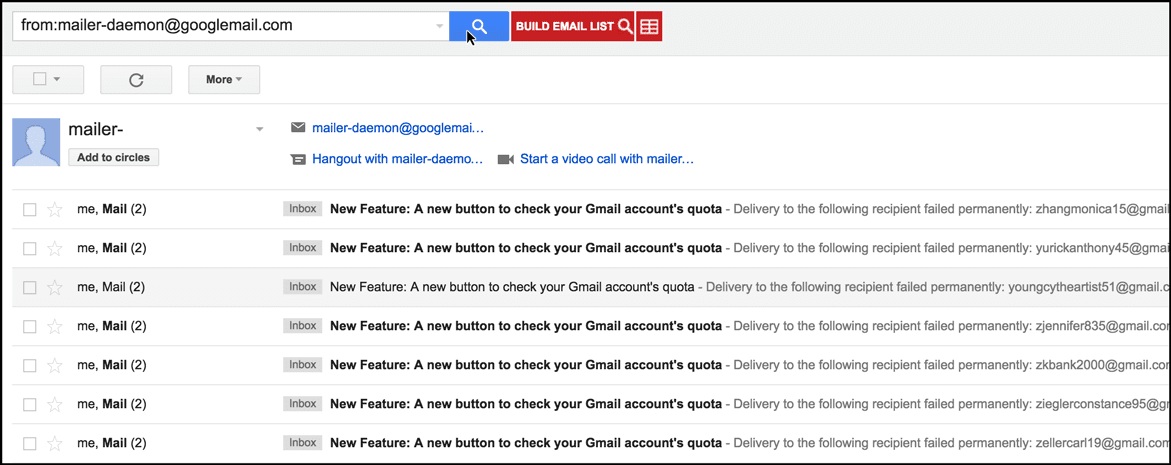This screenshot has height=465, width=1171.
Task: Star the yurickanthony45 email row
Action: 55,249
